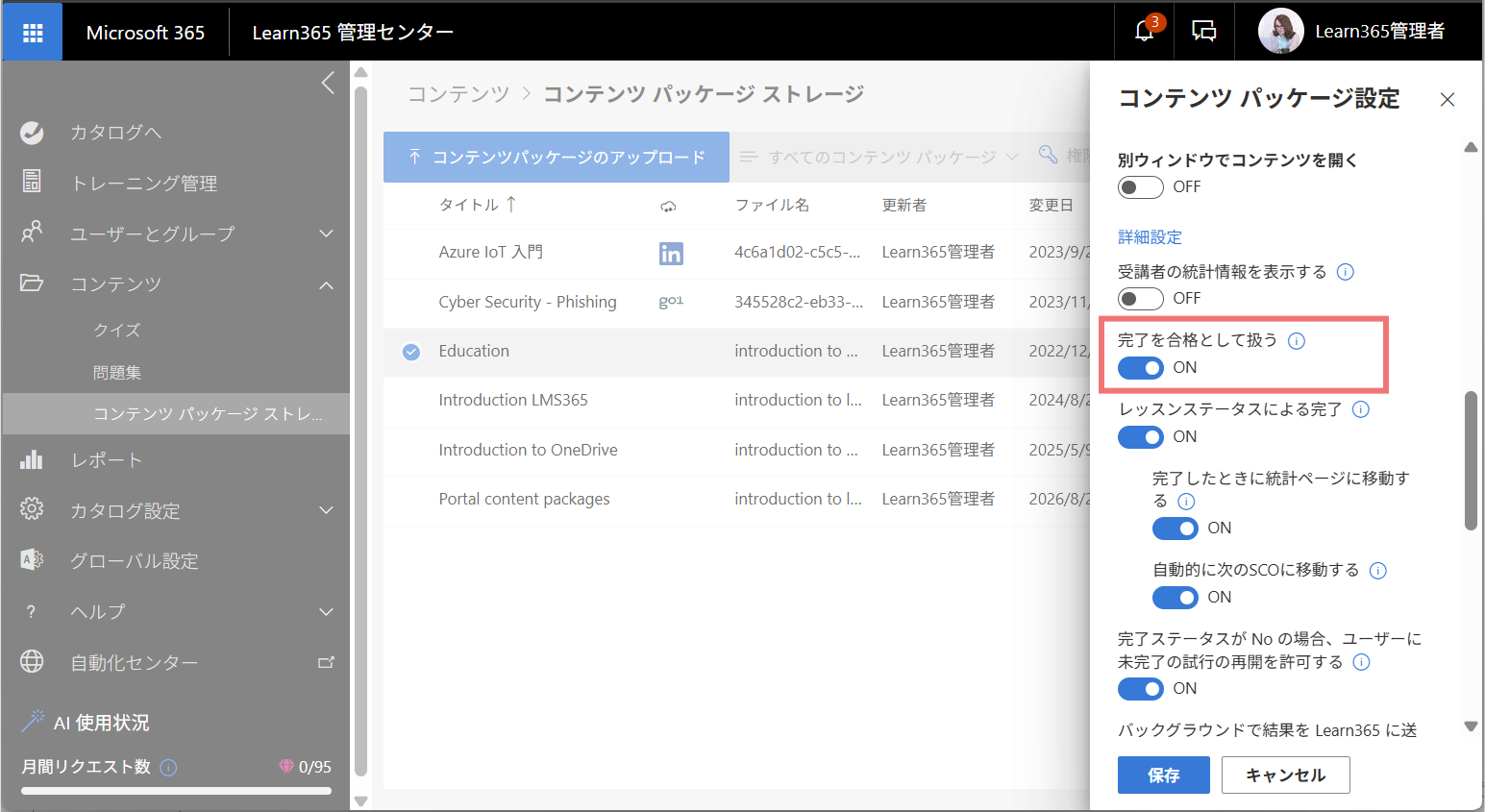Click the LinkedIn icon on Azure IoT row

coord(671,253)
